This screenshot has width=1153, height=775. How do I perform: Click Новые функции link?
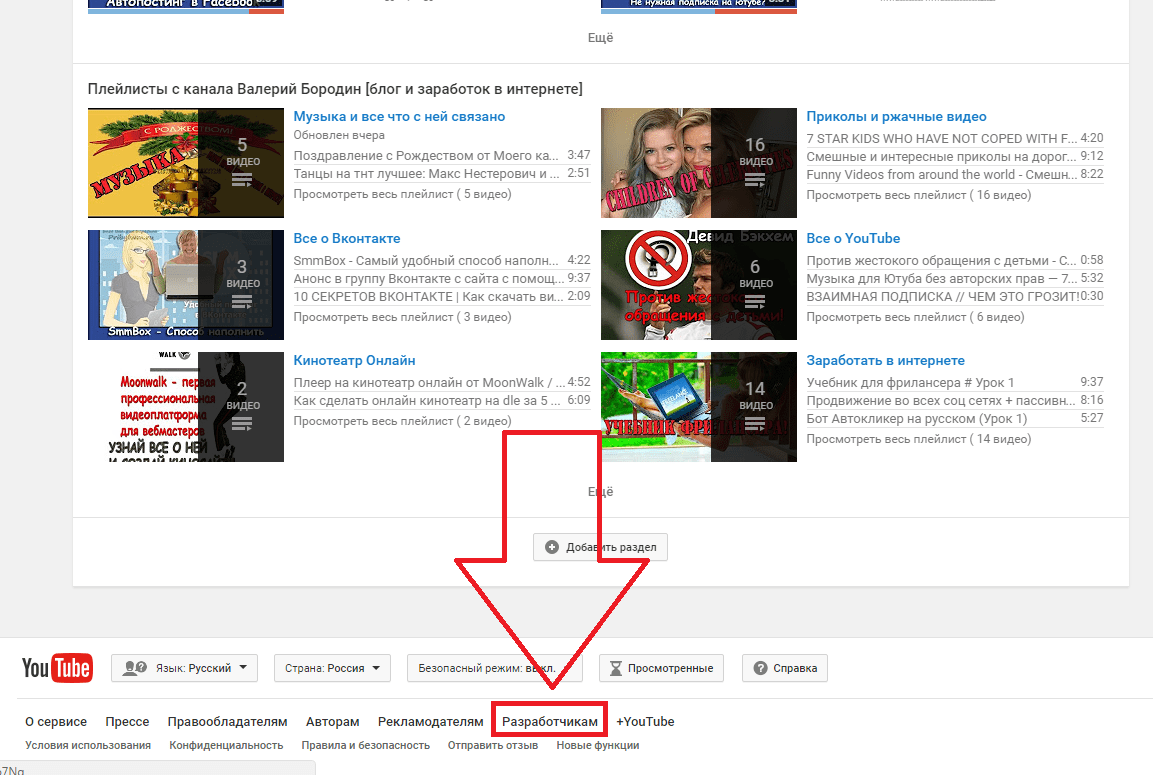(598, 745)
